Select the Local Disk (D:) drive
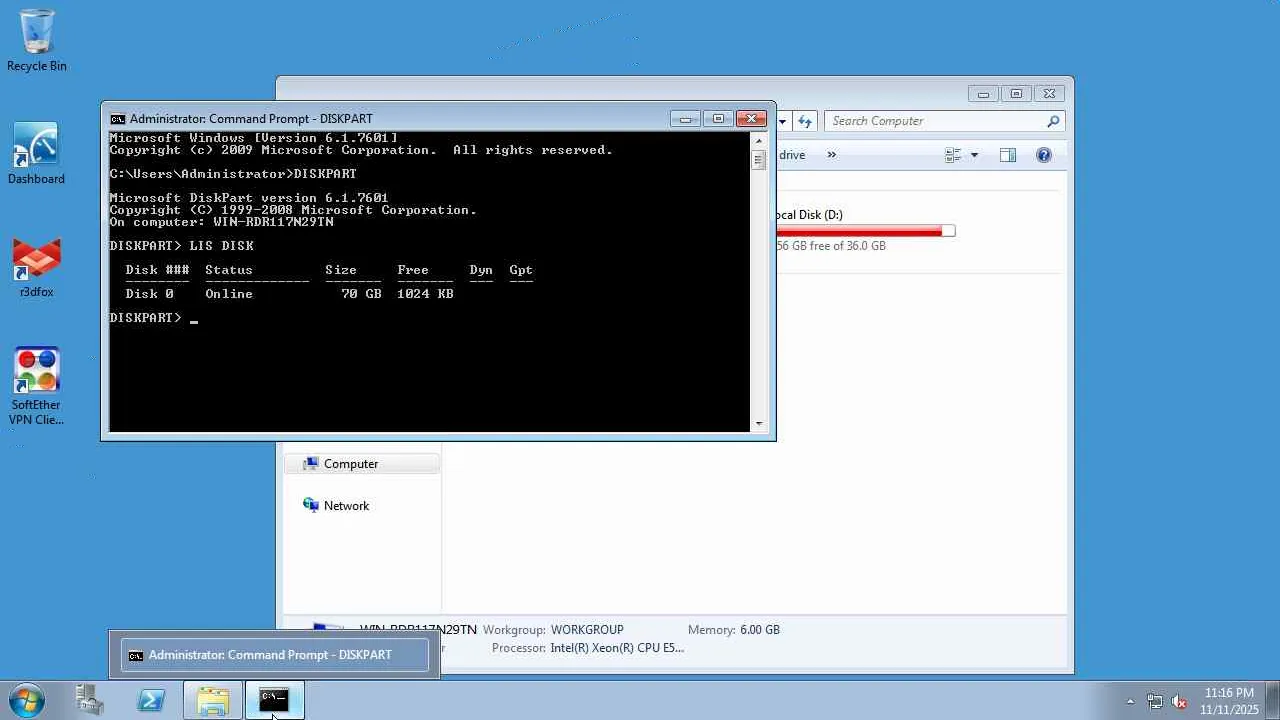Viewport: 1280px width, 720px height. point(866,231)
